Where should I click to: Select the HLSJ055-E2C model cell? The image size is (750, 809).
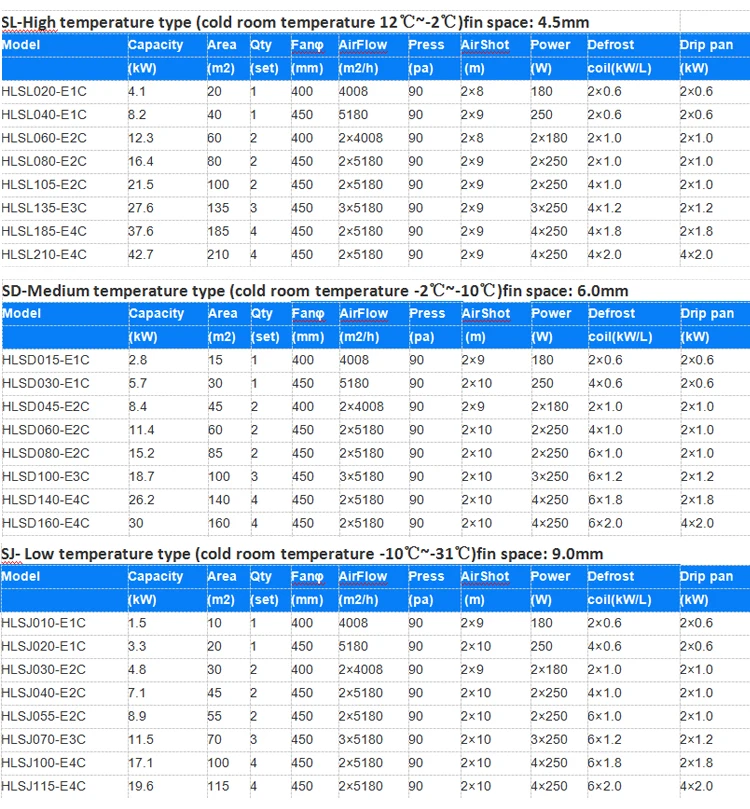[x=44, y=716]
